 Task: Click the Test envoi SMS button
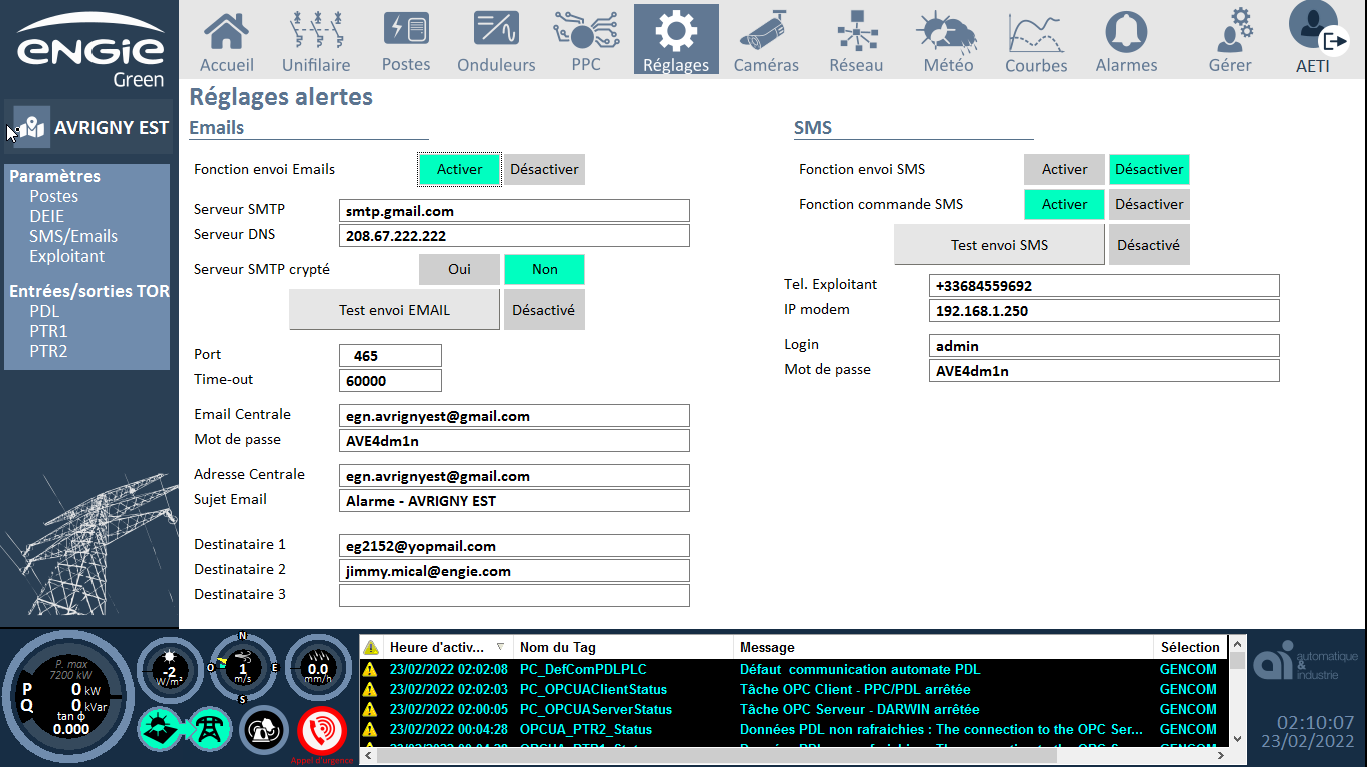[x=999, y=245]
